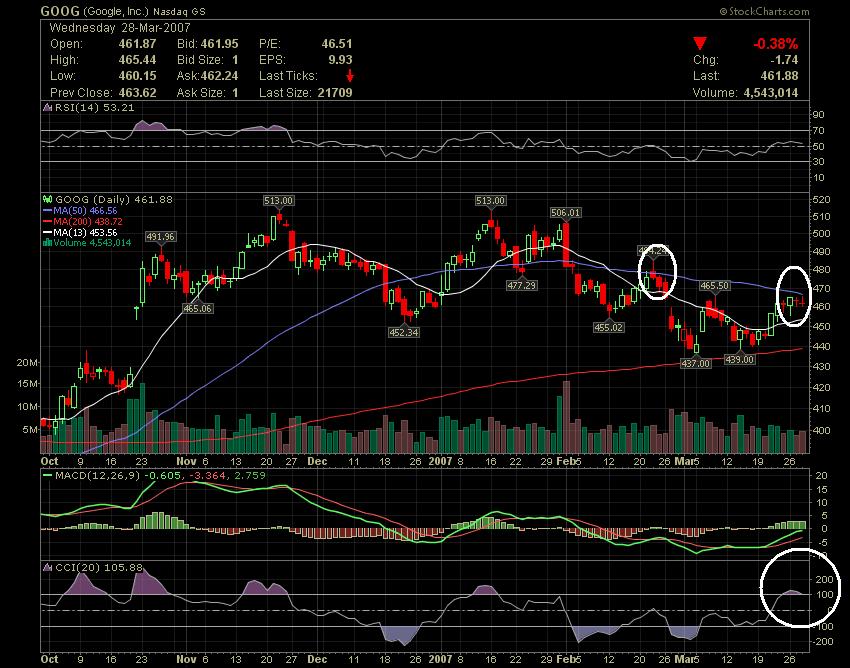Click the High value 465.44
850x668 pixels.
coord(137,60)
